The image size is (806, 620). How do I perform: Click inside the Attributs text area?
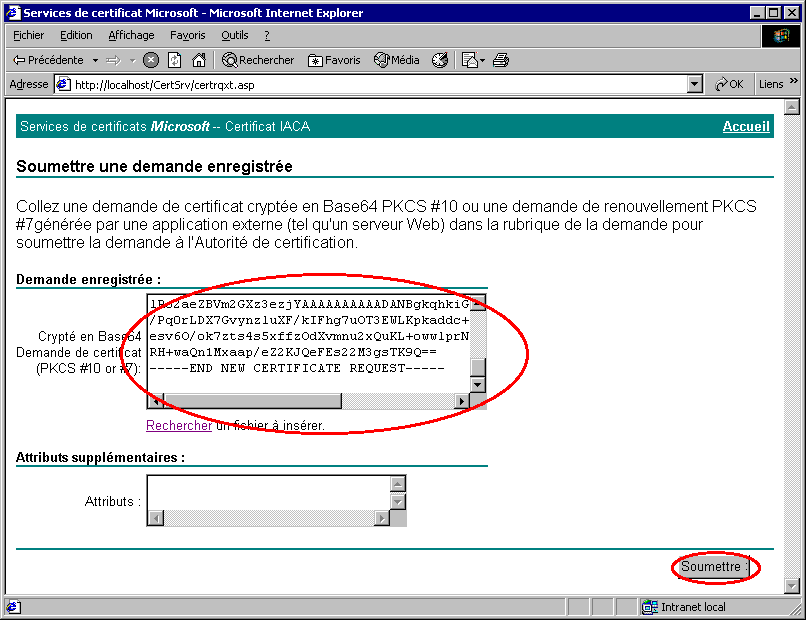pyautogui.click(x=269, y=493)
